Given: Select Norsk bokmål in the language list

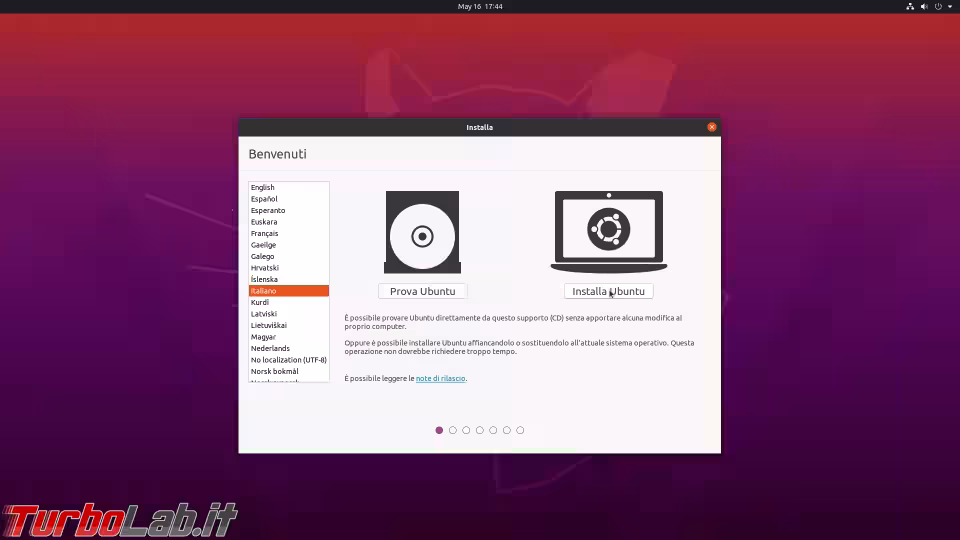Looking at the screenshot, I should tap(289, 371).
